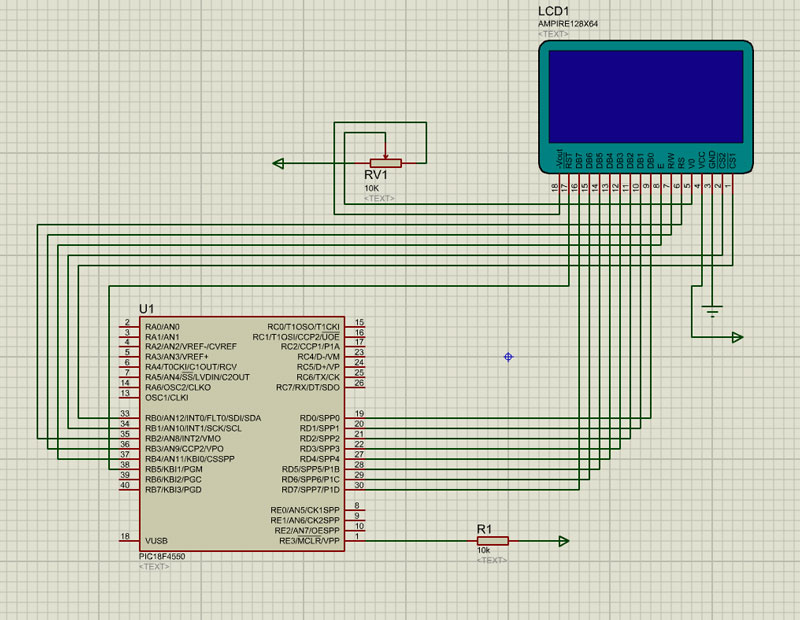Image resolution: width=800 pixels, height=620 pixels.
Task: Click pin RA1/AN1 on U1
Action: pyautogui.click(x=162, y=337)
